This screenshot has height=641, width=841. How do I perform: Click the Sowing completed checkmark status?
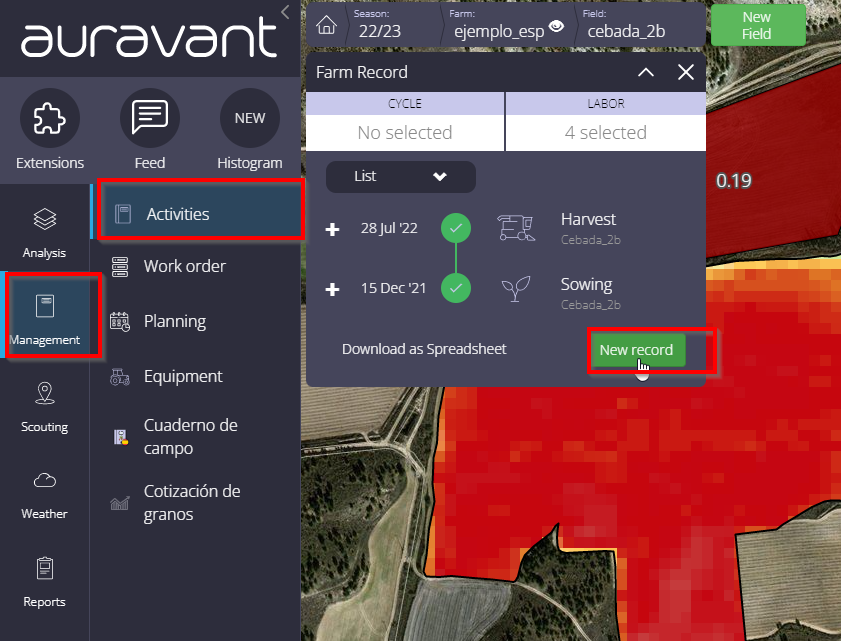click(x=456, y=288)
